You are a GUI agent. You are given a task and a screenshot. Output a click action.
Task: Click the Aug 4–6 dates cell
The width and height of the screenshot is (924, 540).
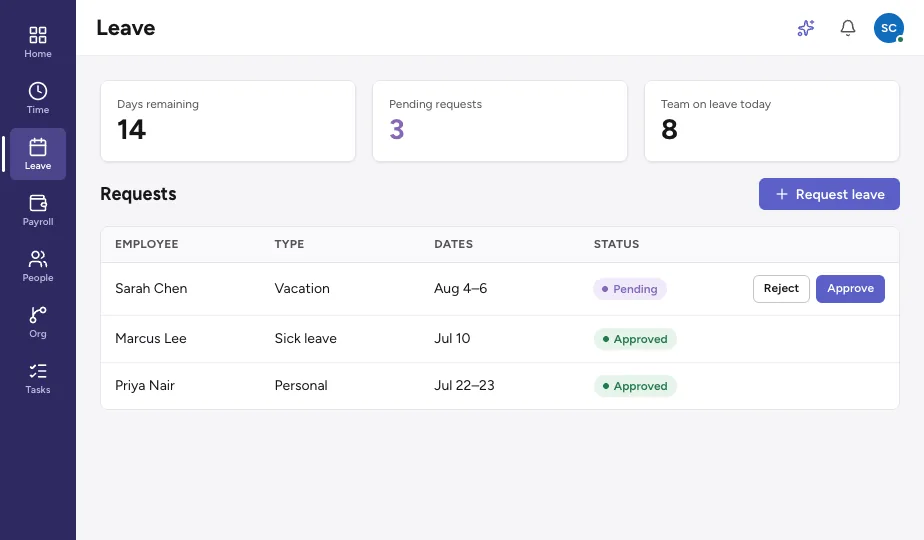click(461, 288)
